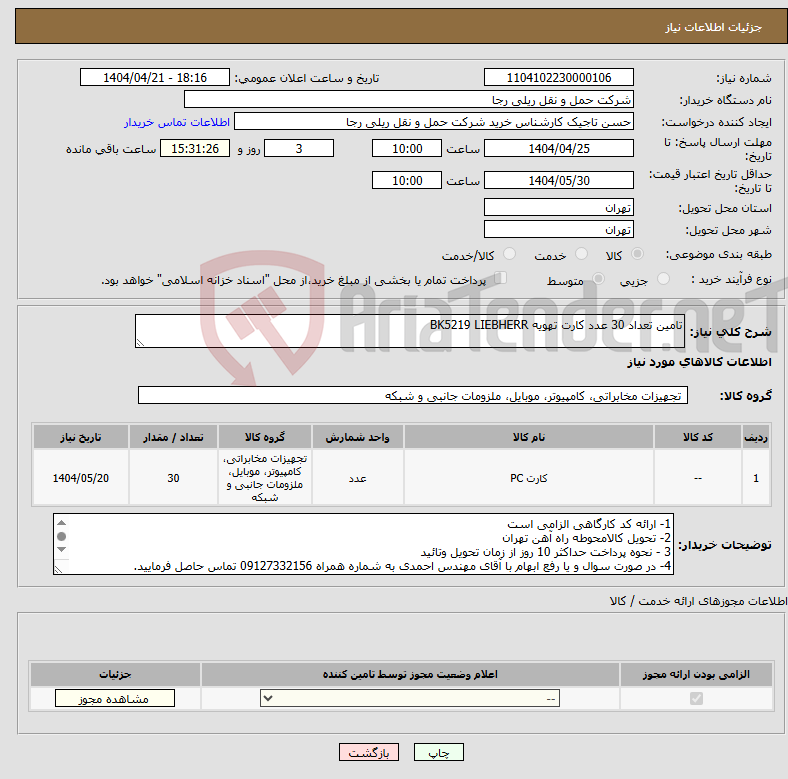Click the الزامی بودن ارائه مجوز header

click(x=696, y=674)
